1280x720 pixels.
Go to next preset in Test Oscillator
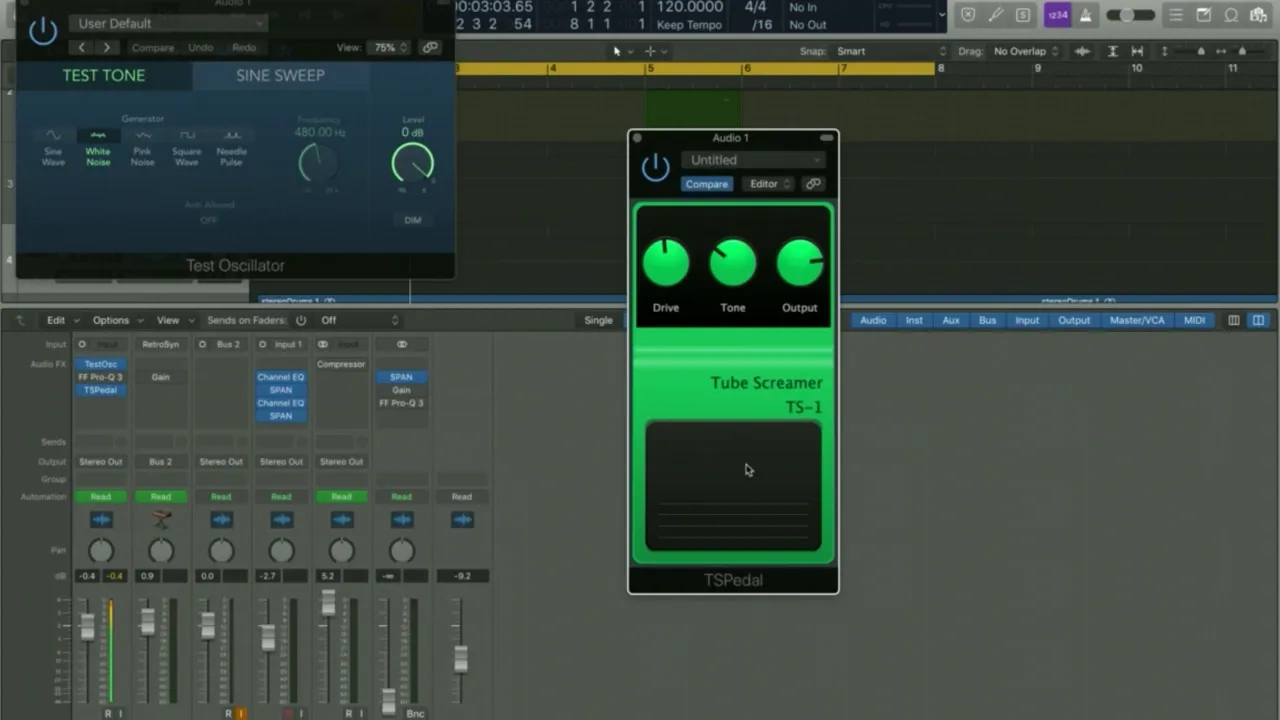106,47
